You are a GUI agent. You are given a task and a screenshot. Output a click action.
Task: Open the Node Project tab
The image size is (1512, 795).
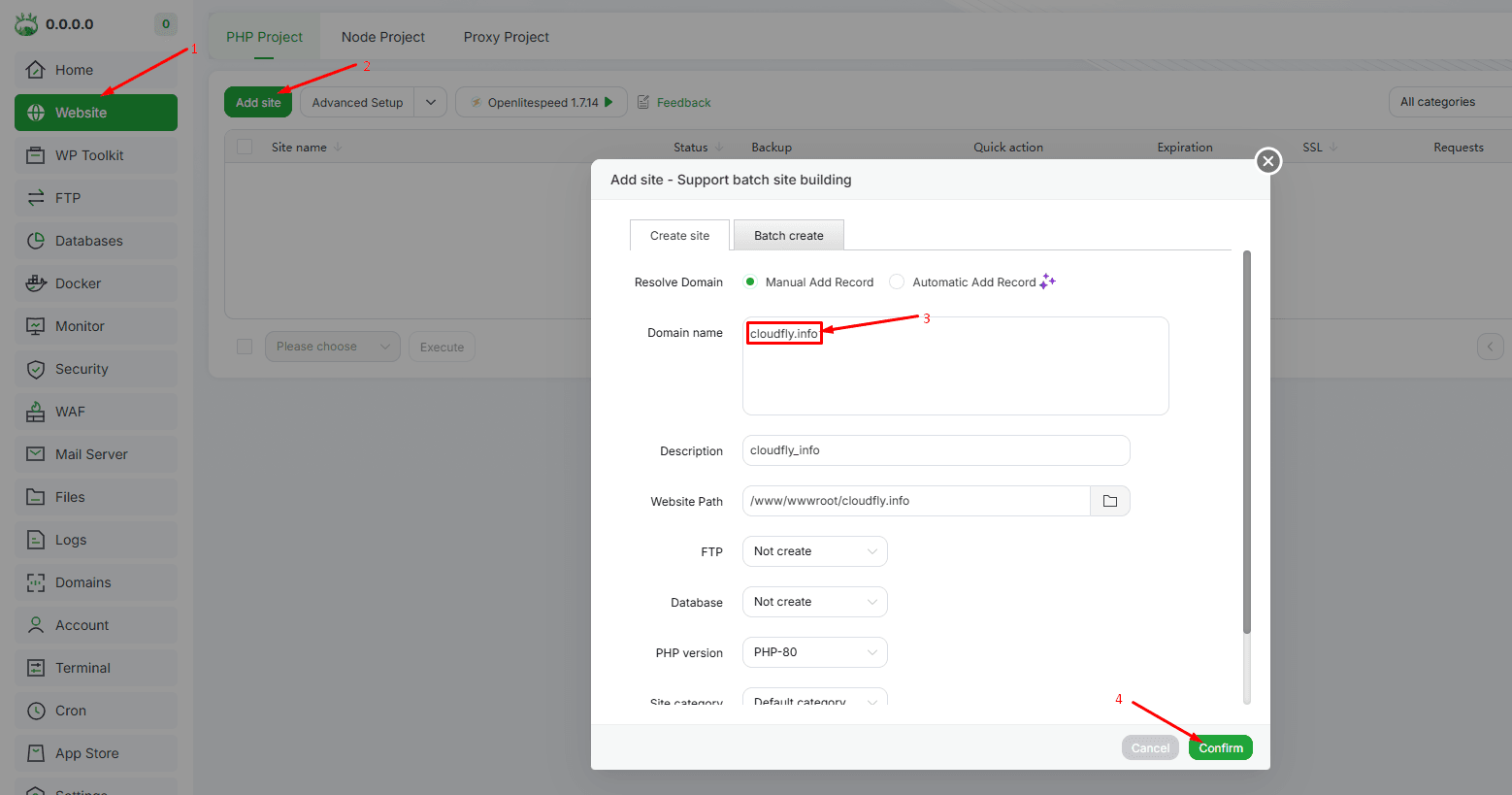pyautogui.click(x=382, y=37)
